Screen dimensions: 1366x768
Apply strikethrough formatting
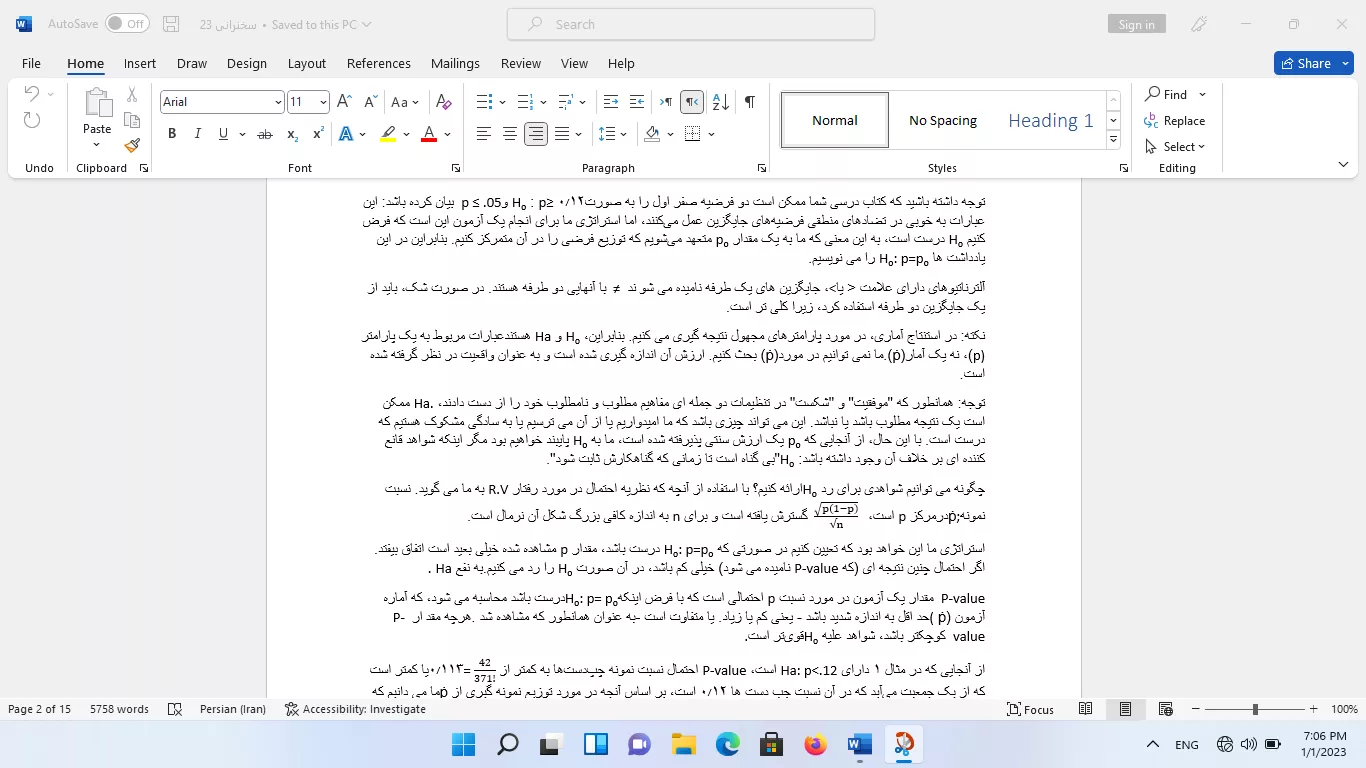[265, 134]
